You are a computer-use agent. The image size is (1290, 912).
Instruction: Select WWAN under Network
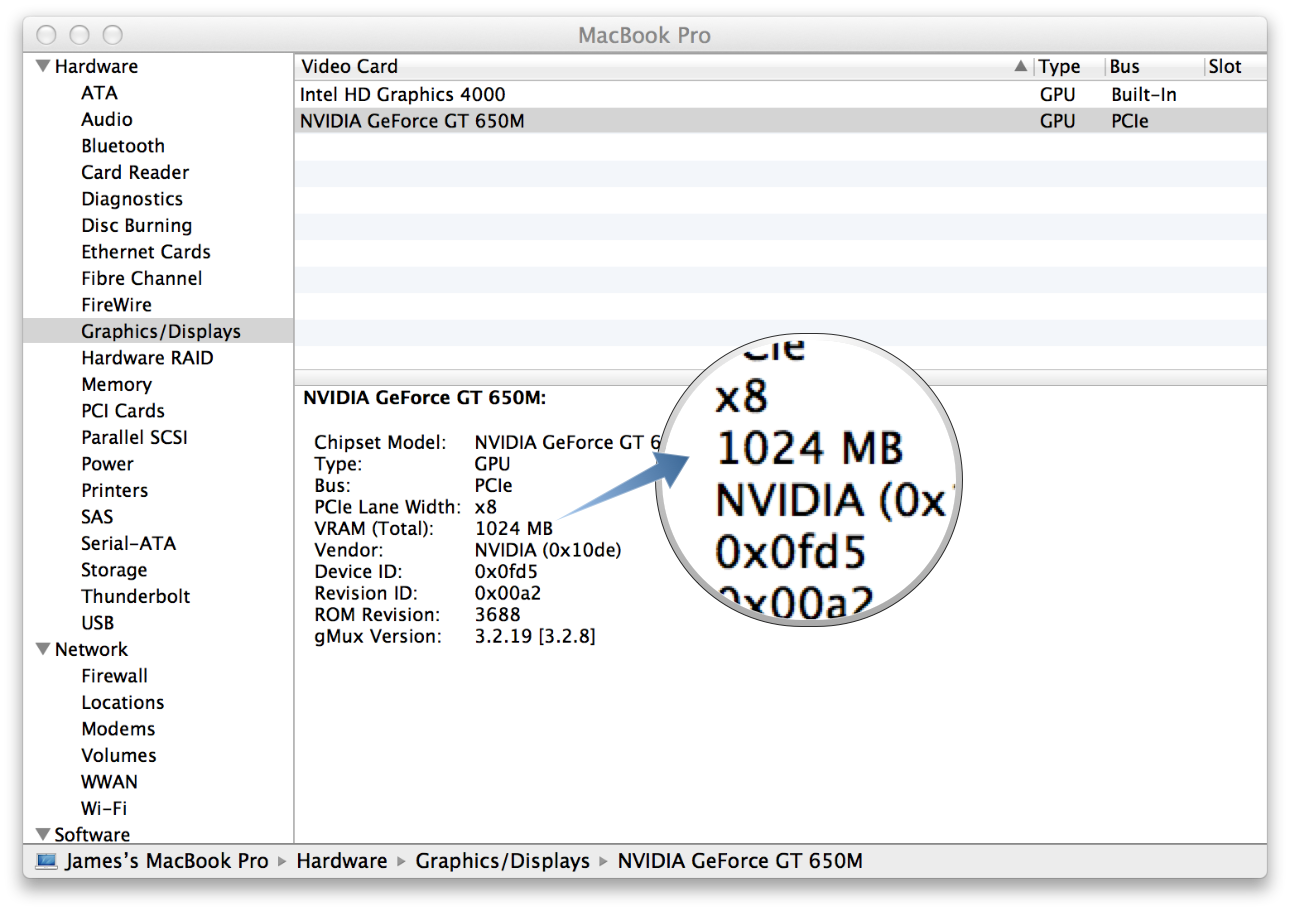[110, 782]
